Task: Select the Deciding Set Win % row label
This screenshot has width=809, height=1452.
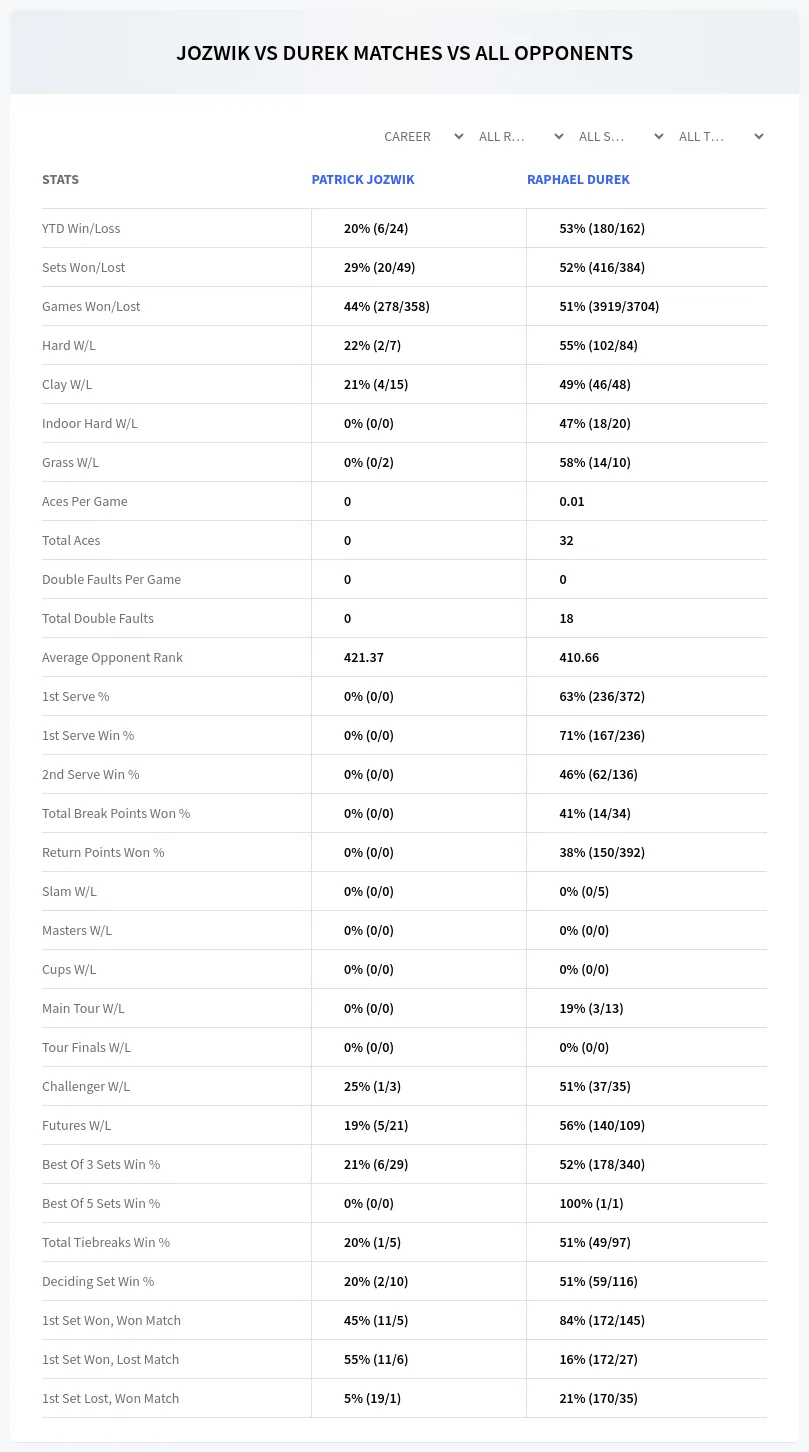Action: click(98, 1281)
